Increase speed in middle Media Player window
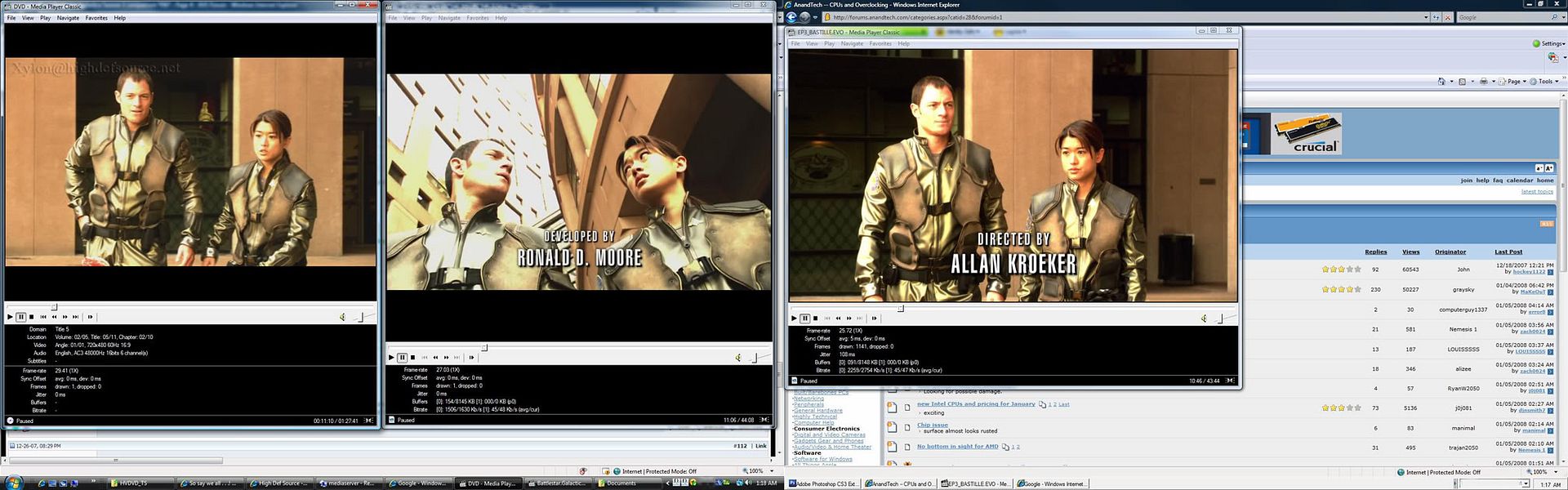1568x490 pixels. (x=446, y=358)
